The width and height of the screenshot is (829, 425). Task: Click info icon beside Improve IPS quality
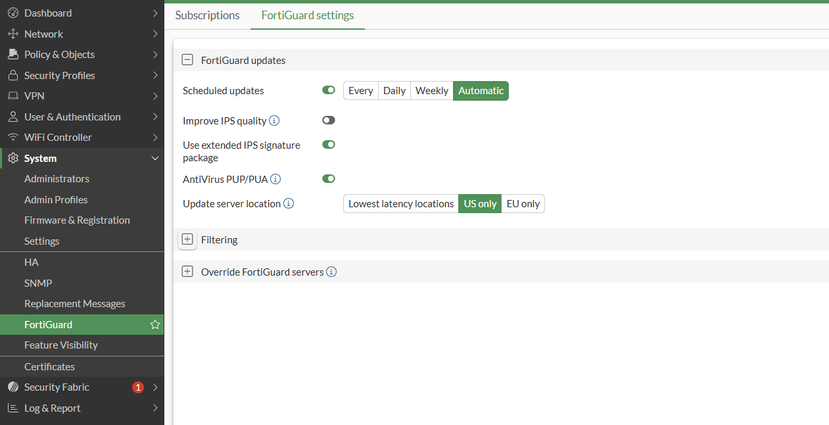click(274, 121)
